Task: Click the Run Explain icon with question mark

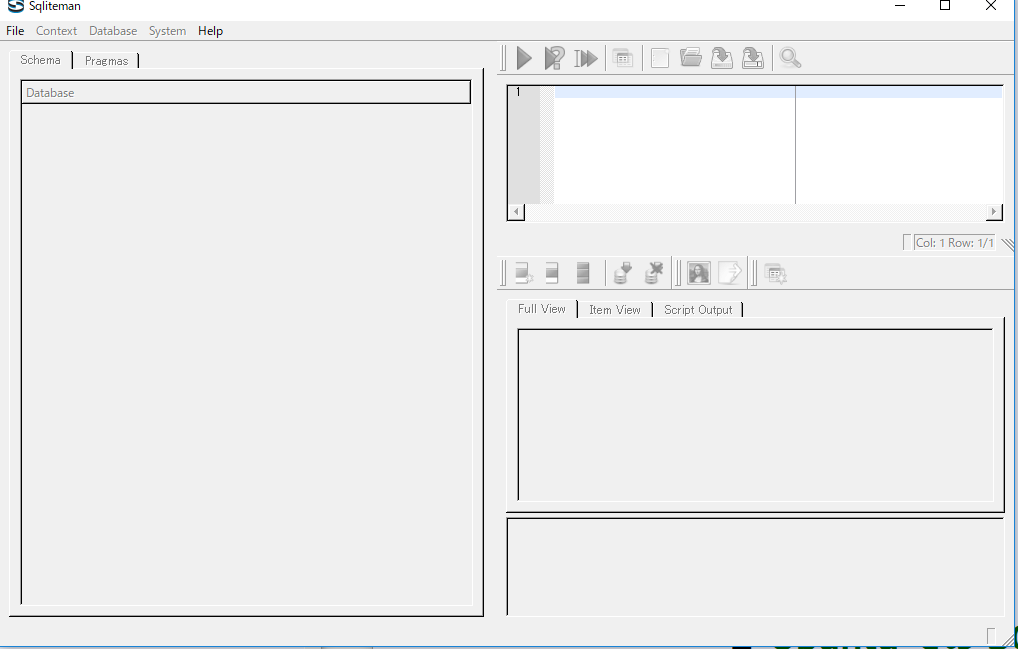Action: 554,59
